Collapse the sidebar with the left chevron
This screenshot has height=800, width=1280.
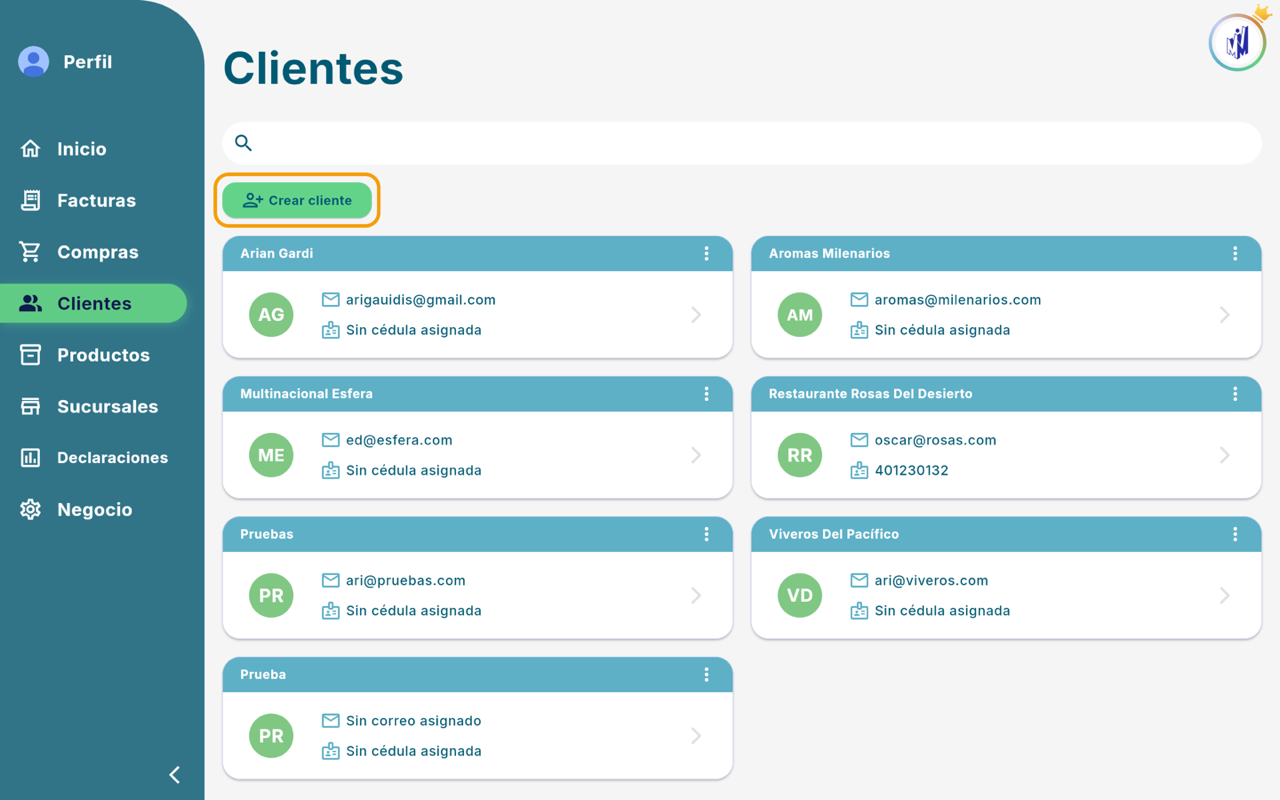pyautogui.click(x=175, y=775)
